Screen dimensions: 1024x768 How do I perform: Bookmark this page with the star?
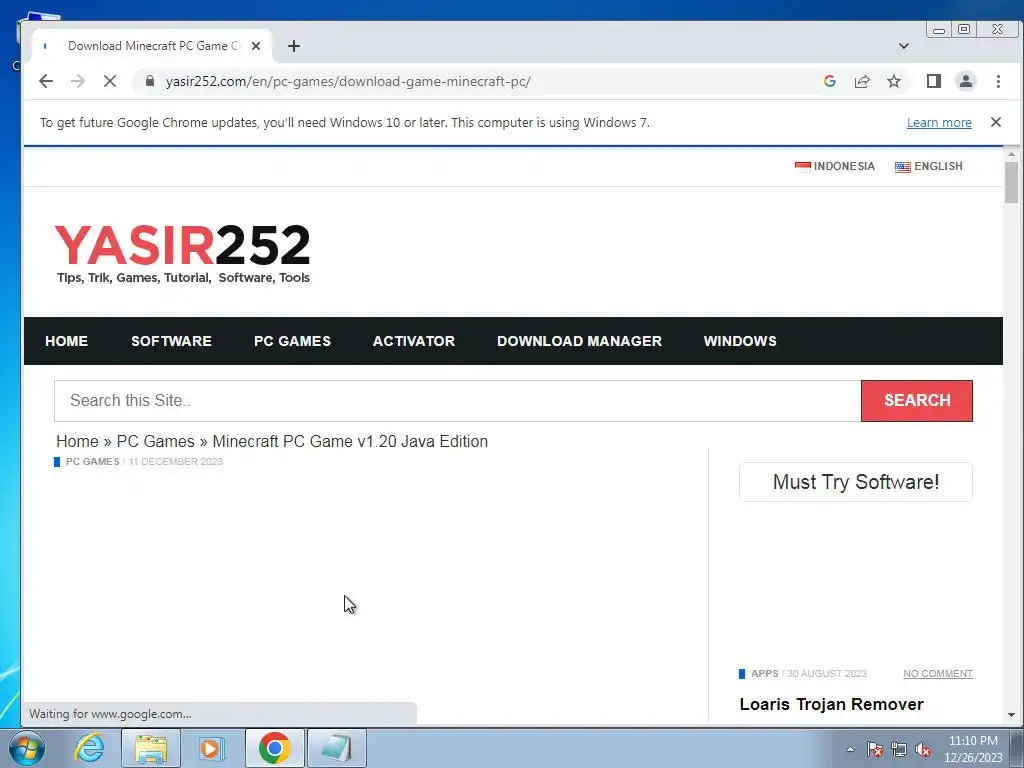(894, 81)
